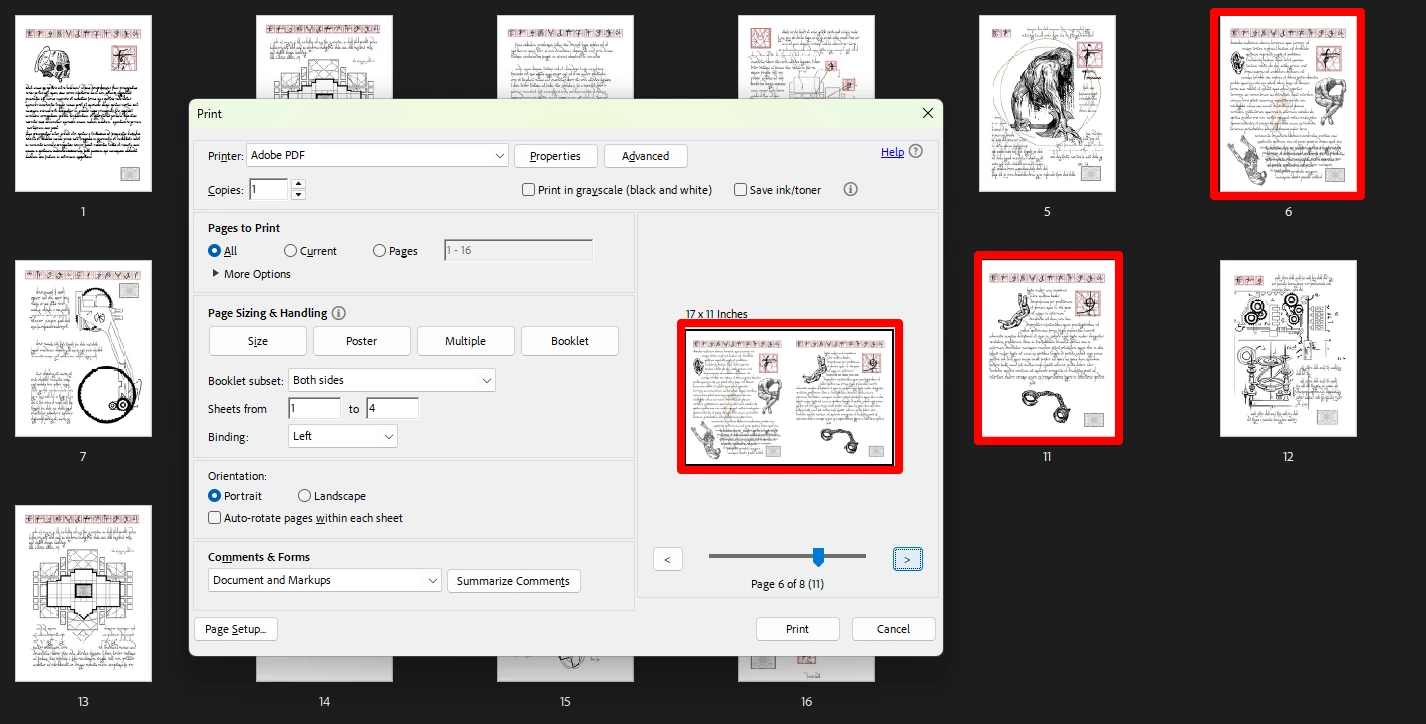Select page 6 thumbnail

pyautogui.click(x=1288, y=104)
